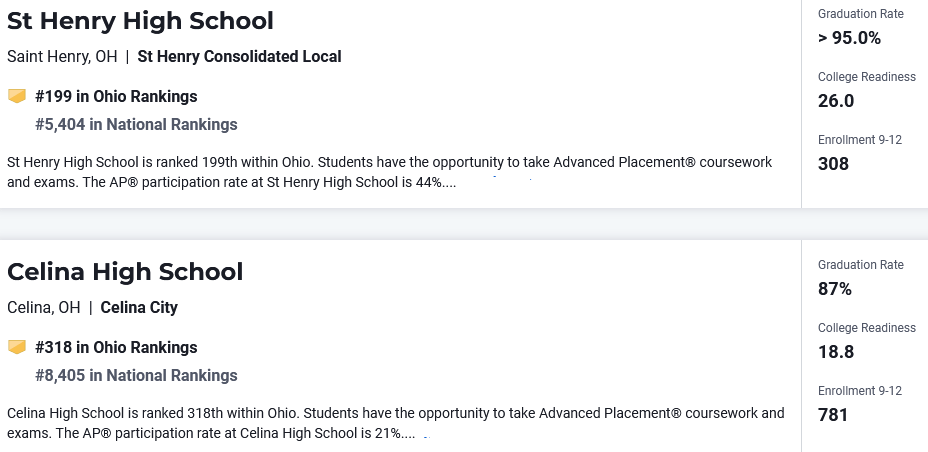This screenshot has height=452, width=928.
Task: Click the badge icon beside #318 Ohio ranking
Action: pos(16,348)
